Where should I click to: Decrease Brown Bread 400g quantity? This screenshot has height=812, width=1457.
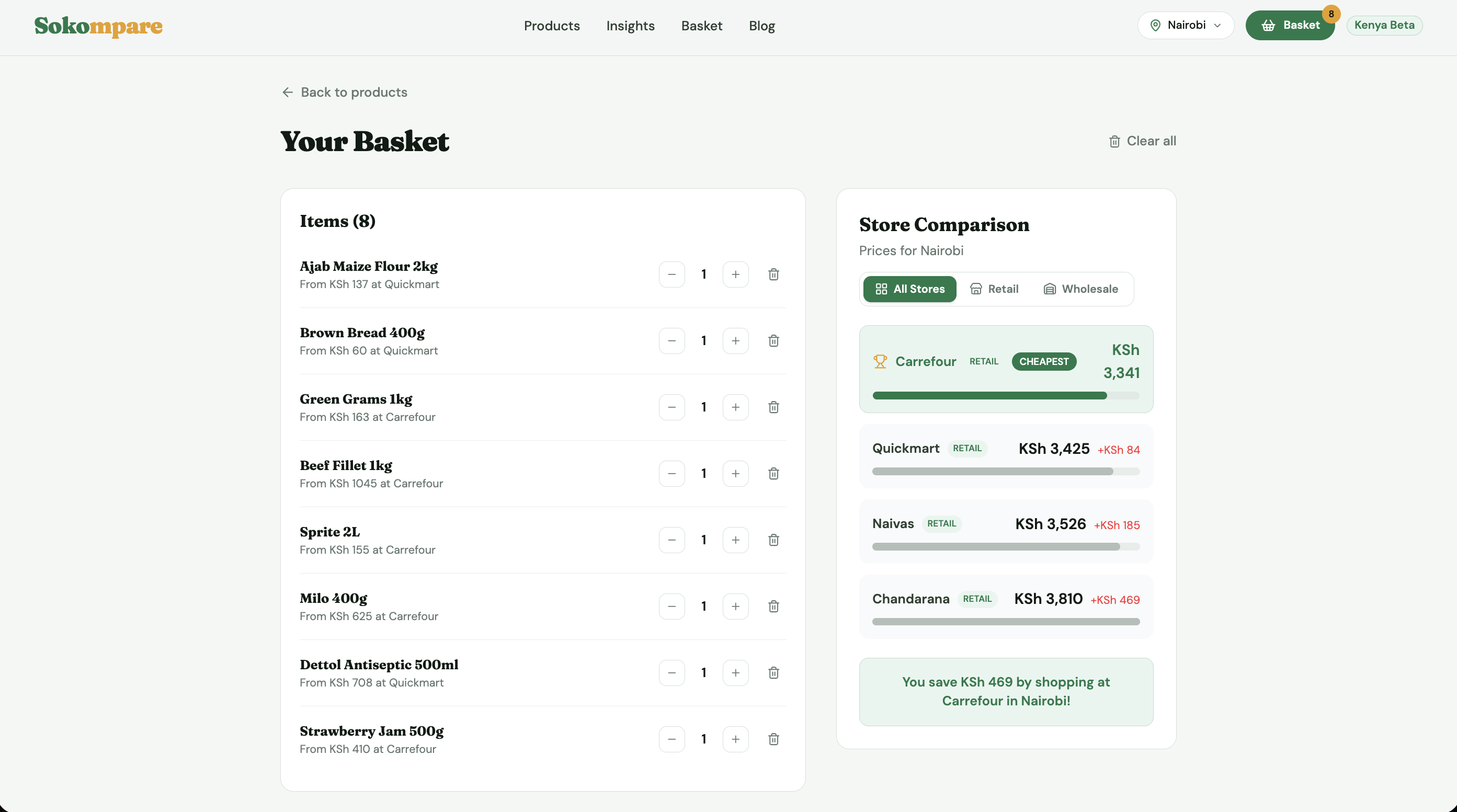pos(672,340)
